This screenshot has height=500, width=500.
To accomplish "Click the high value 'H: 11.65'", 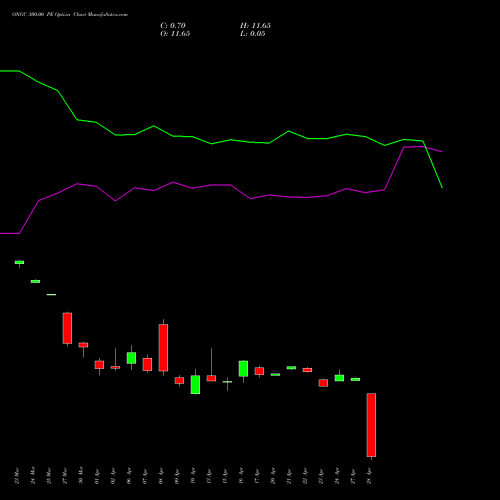I will click(255, 26).
